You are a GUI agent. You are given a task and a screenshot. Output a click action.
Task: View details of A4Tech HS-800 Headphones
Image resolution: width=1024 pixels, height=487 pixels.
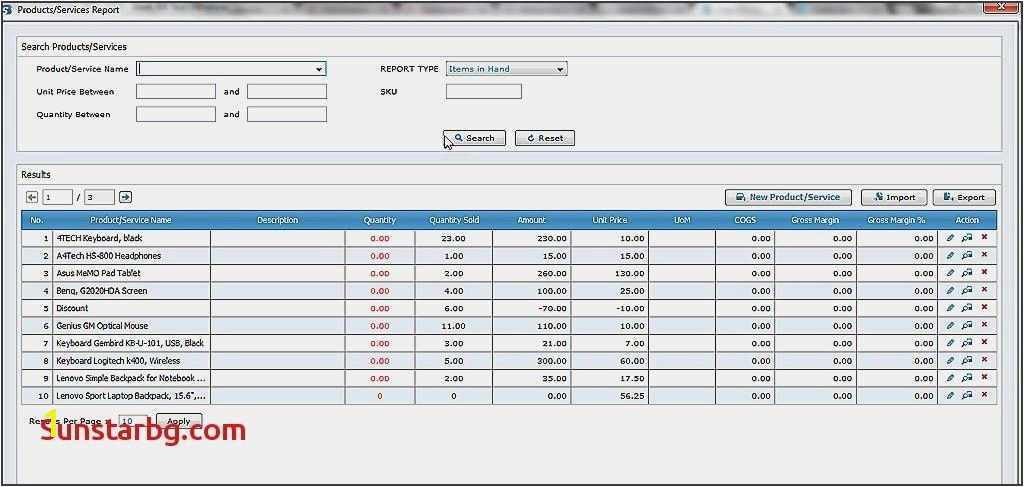tap(967, 255)
